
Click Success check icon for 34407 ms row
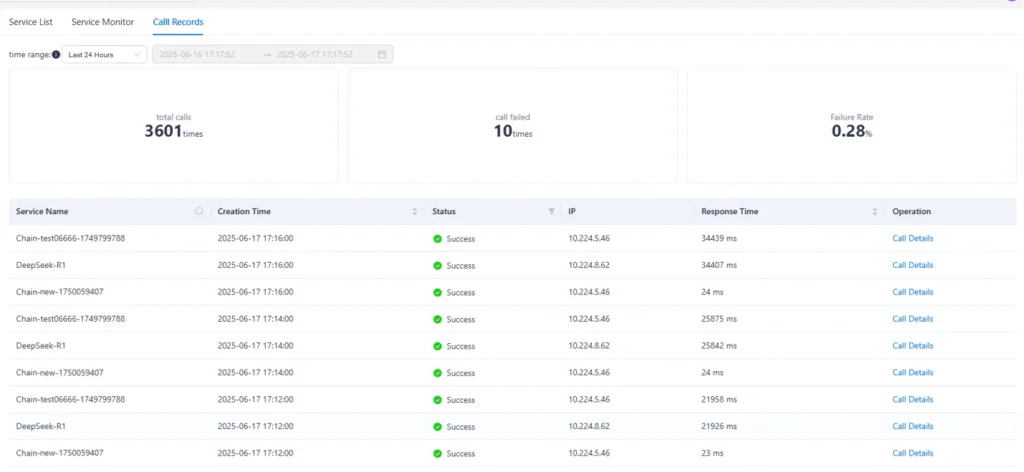(x=437, y=266)
